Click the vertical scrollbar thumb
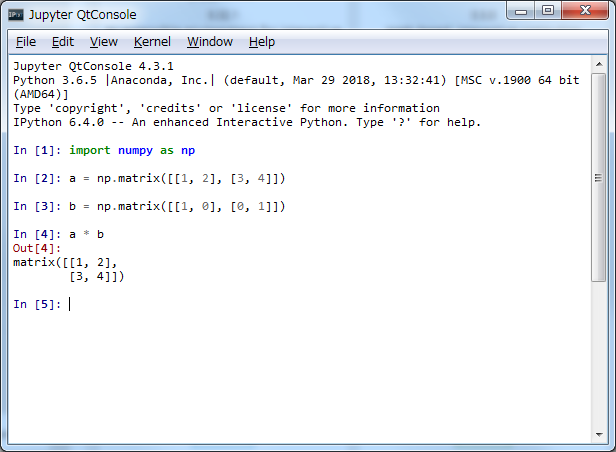The width and height of the screenshot is (616, 452). point(599,178)
